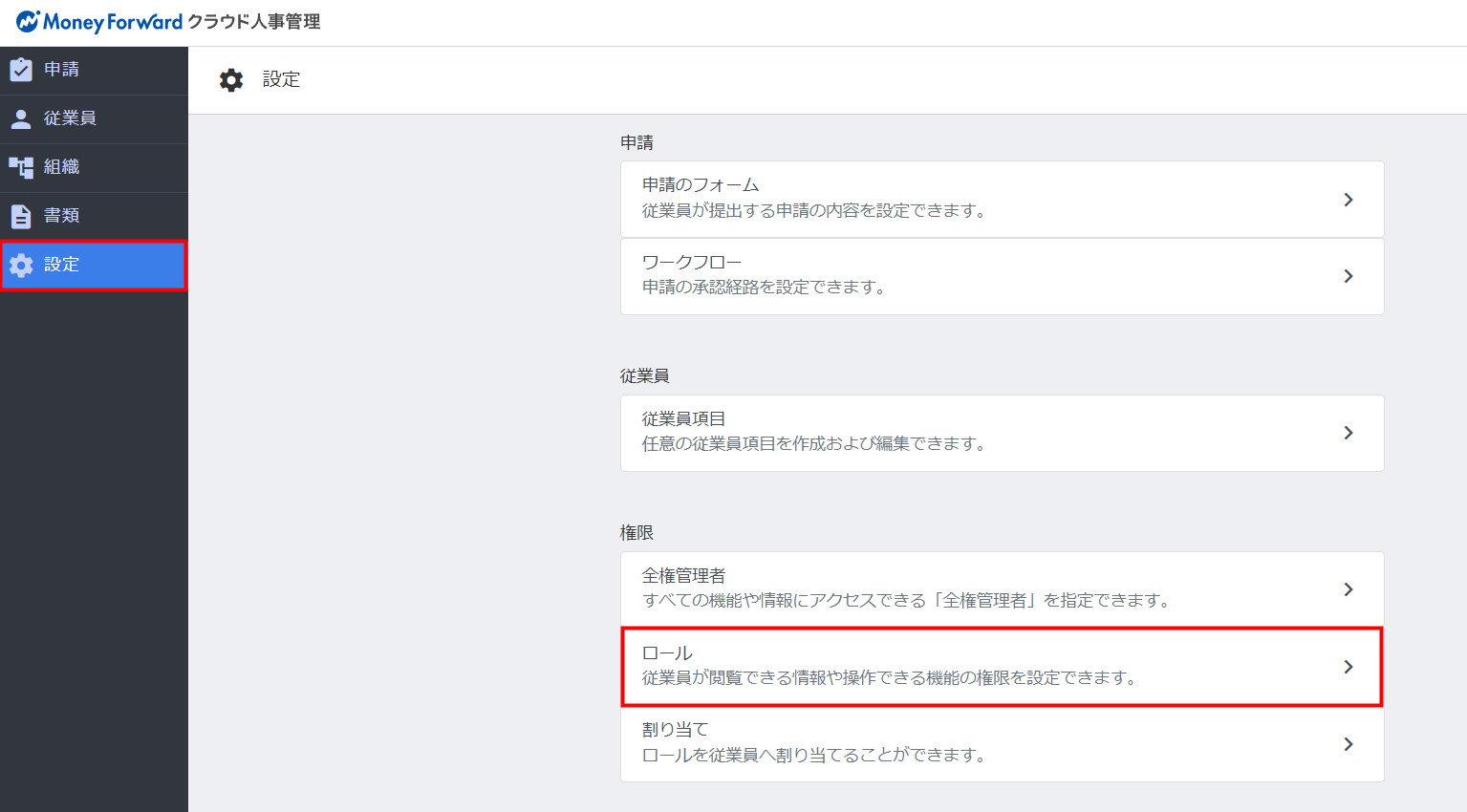Expand the 申請のフォーム row chevron
Image resolution: width=1467 pixels, height=812 pixels.
(x=1348, y=199)
